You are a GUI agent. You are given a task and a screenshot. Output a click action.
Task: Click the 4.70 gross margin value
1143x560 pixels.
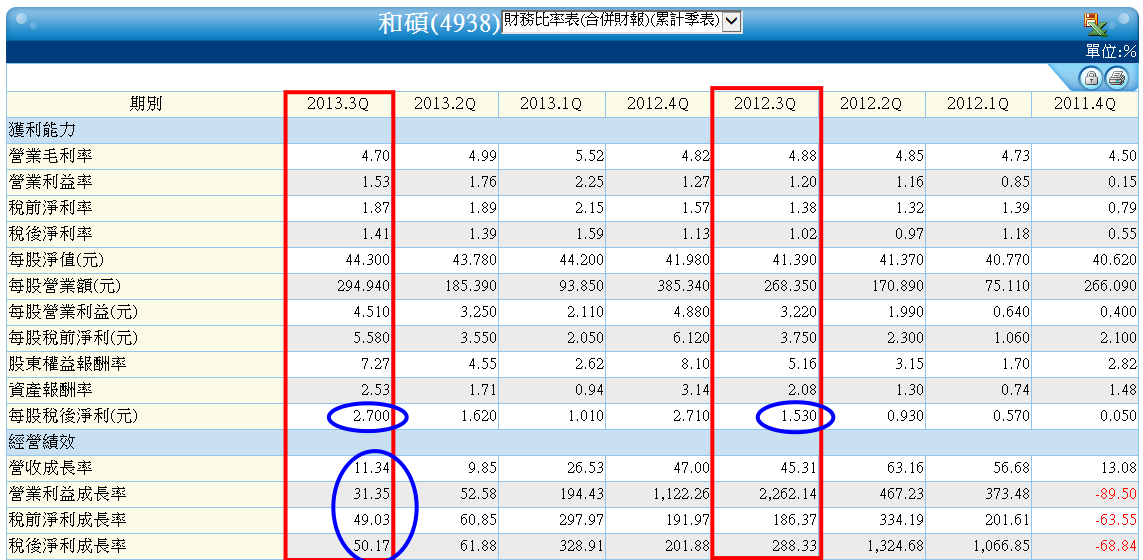tap(377, 156)
